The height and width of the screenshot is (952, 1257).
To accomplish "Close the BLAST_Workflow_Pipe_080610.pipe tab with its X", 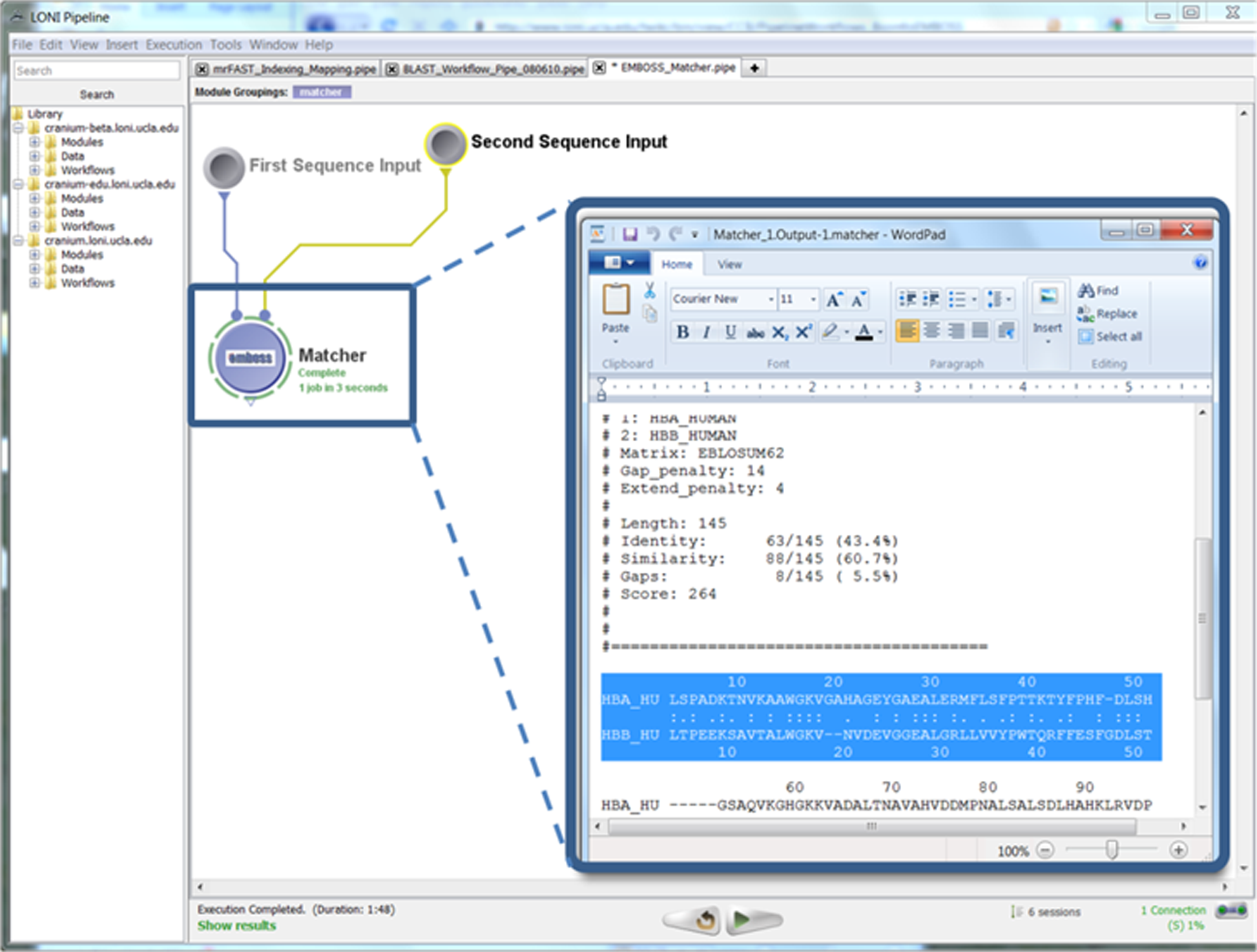I will [x=392, y=69].
